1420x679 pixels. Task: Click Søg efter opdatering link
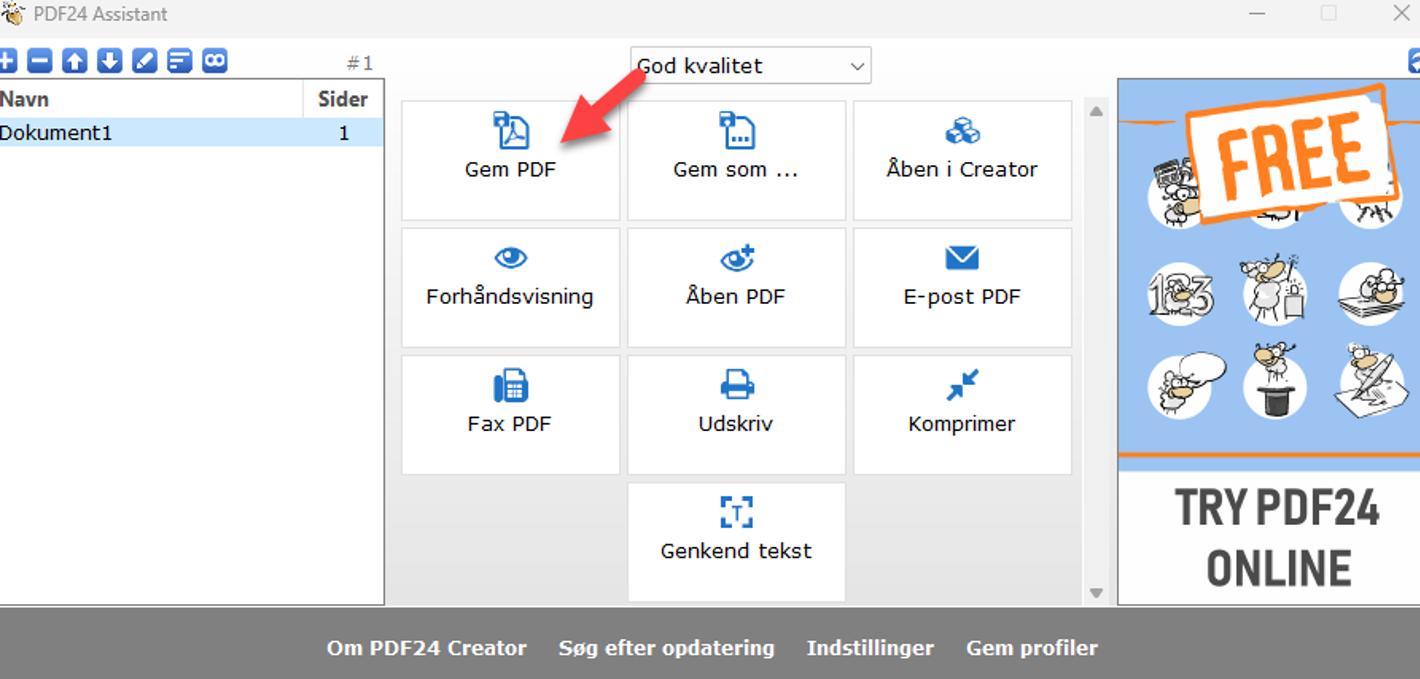point(666,648)
